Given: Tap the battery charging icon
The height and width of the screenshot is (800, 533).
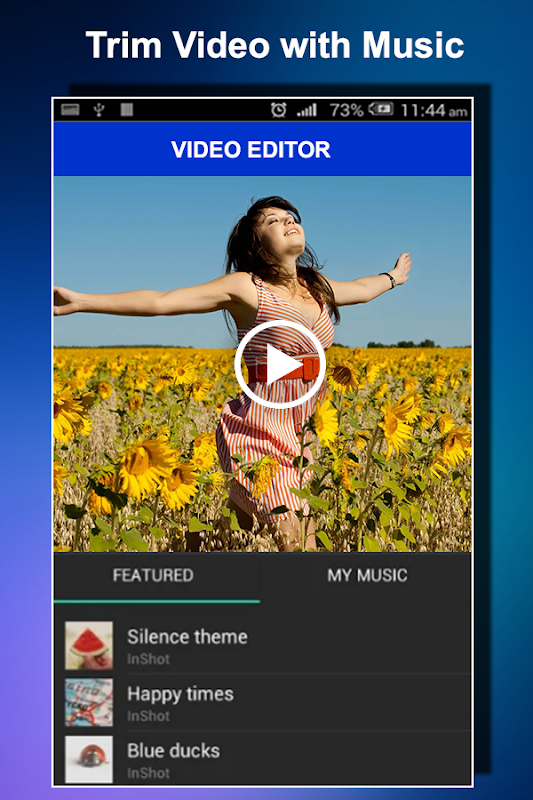Looking at the screenshot, I should [380, 109].
